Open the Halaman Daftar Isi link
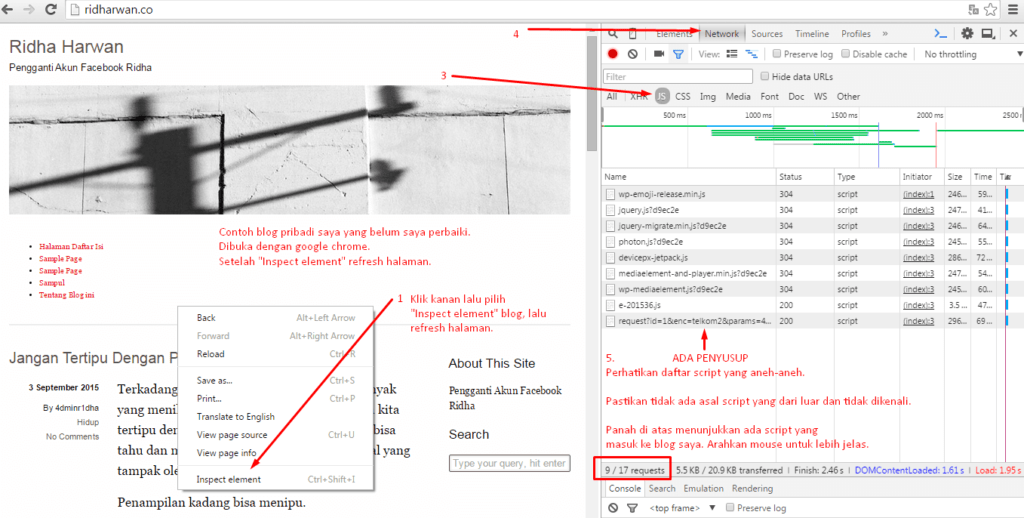This screenshot has width=1024, height=518. pos(71,247)
